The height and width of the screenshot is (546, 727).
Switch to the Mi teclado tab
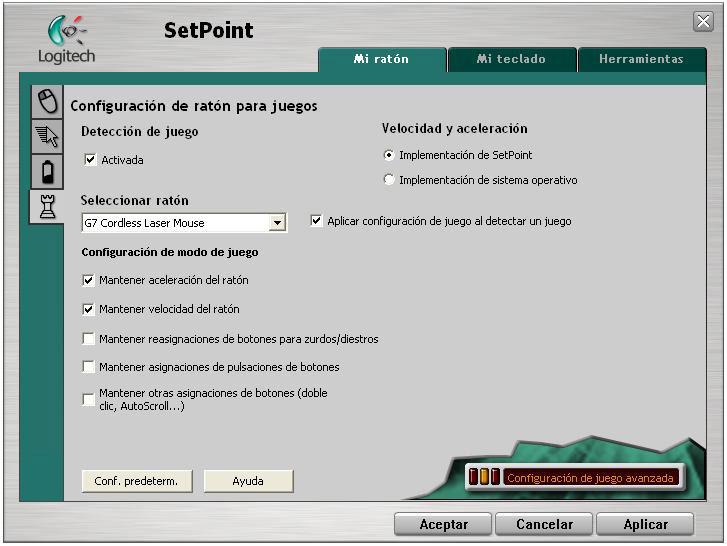pos(511,60)
